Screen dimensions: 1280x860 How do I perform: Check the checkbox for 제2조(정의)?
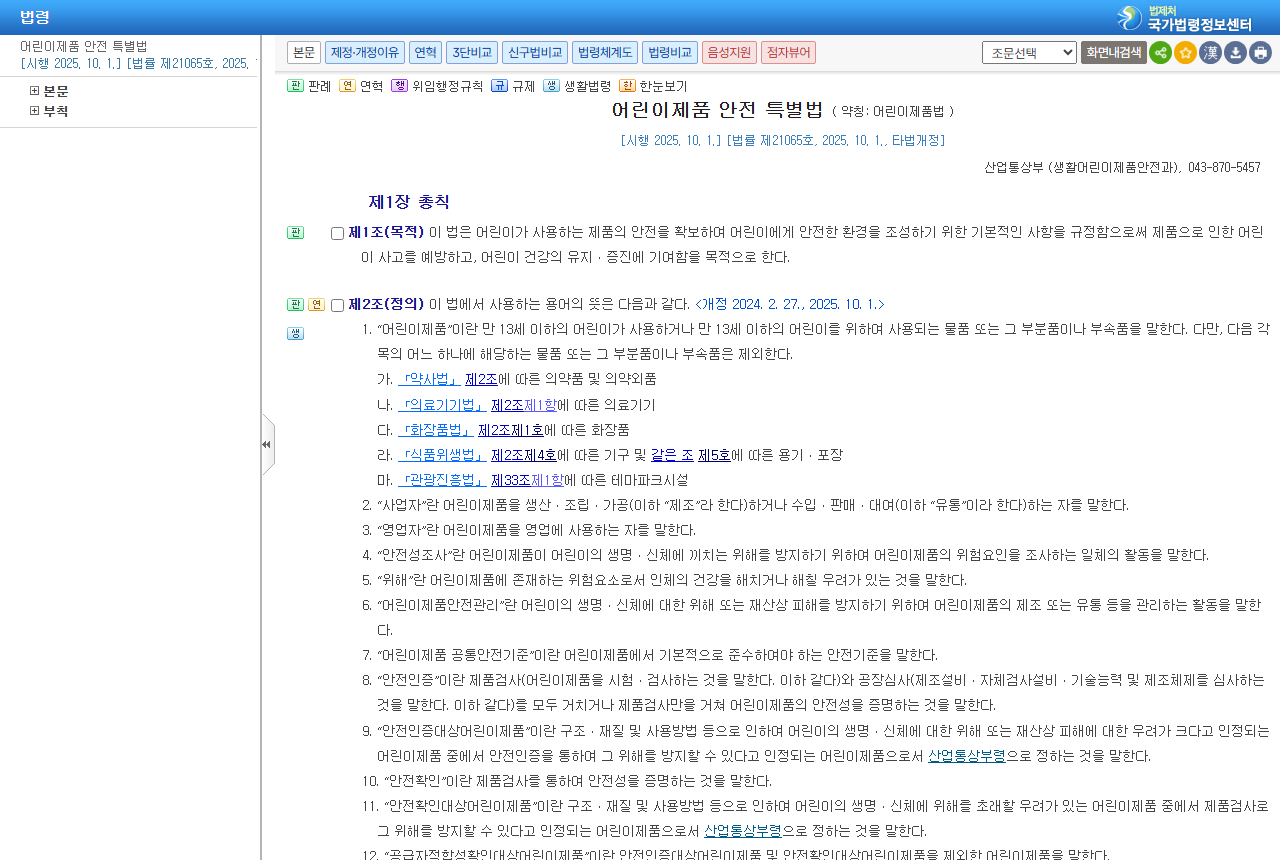click(337, 305)
